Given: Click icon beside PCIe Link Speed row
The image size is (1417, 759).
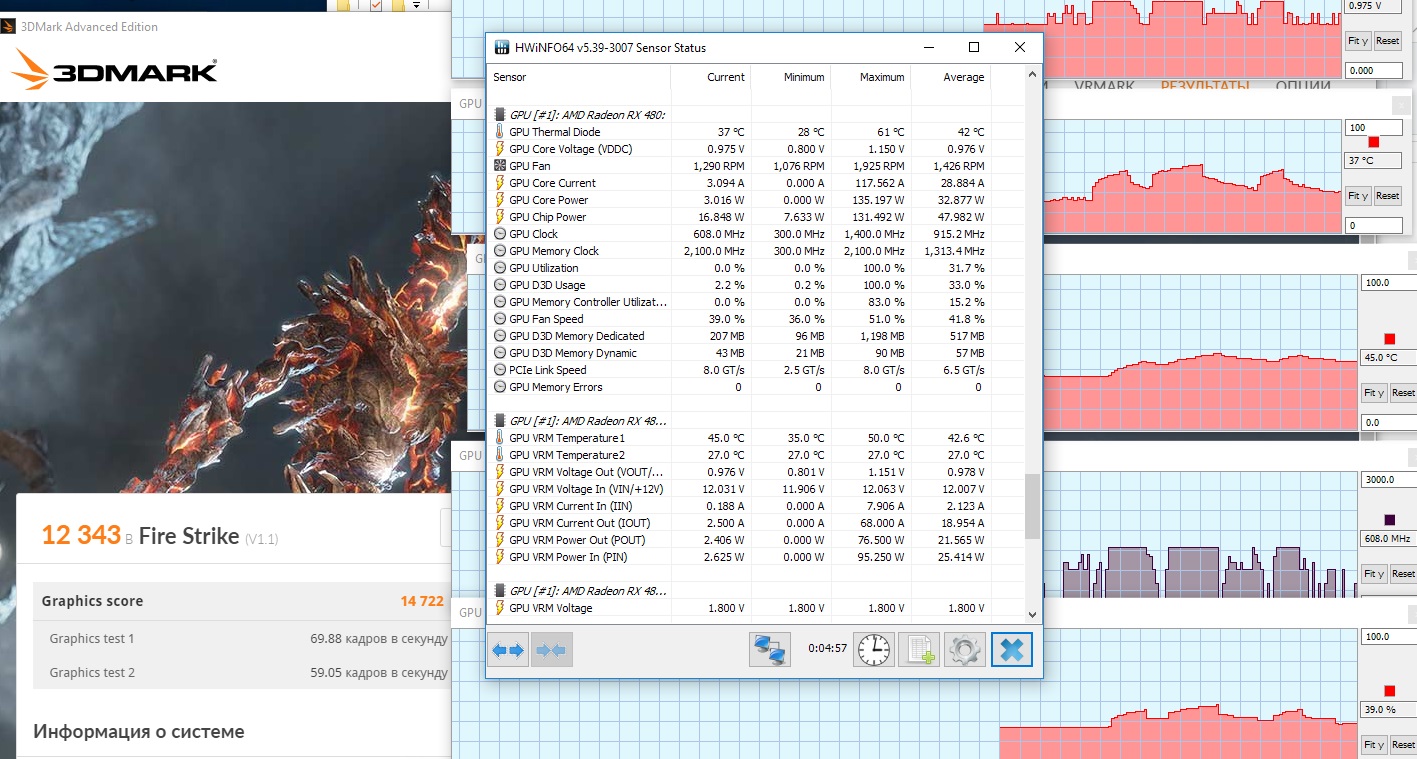Looking at the screenshot, I should (500, 370).
